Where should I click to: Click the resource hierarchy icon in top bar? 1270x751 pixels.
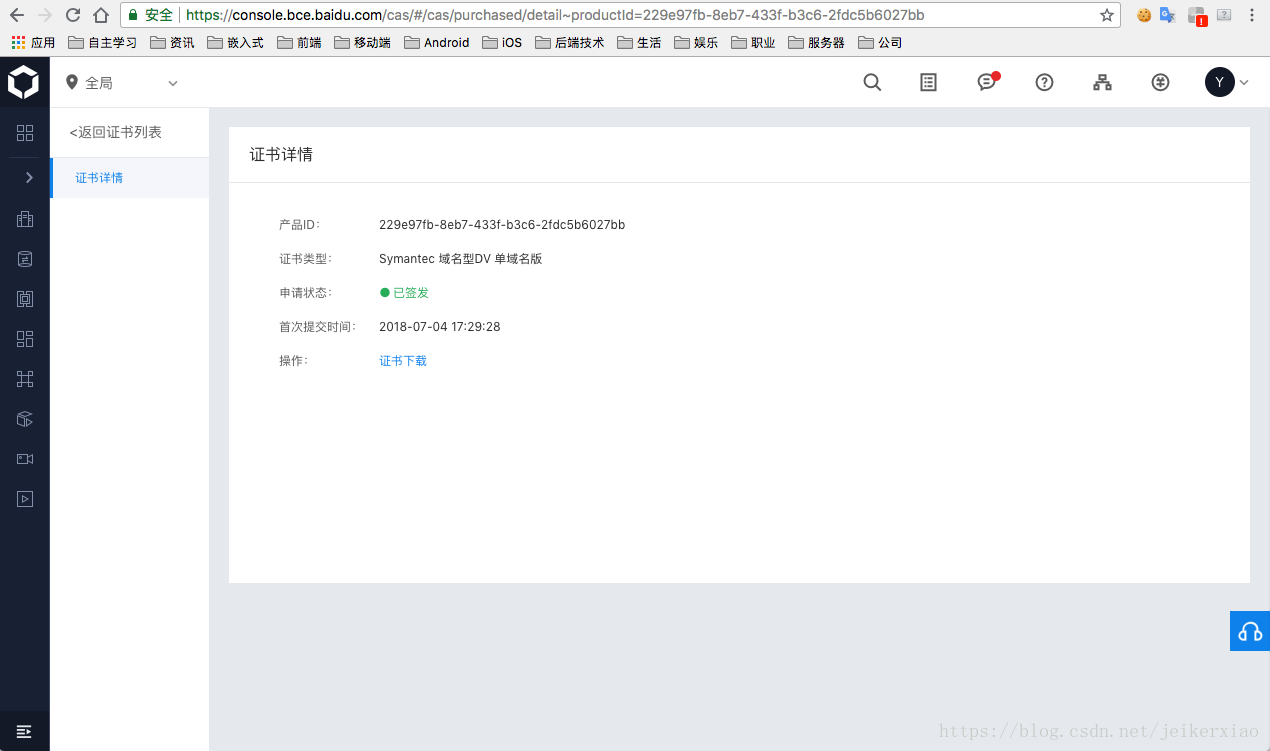point(1102,82)
